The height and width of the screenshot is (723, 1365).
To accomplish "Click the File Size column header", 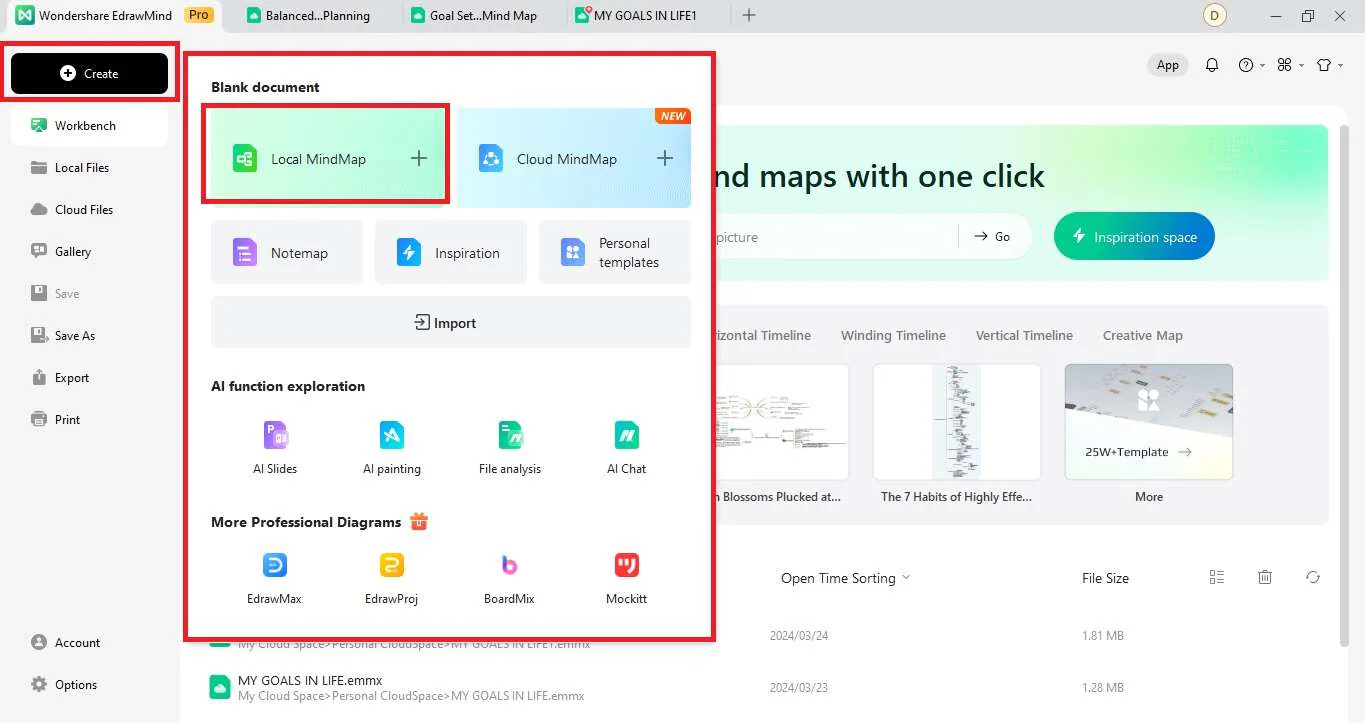I will tap(1105, 578).
